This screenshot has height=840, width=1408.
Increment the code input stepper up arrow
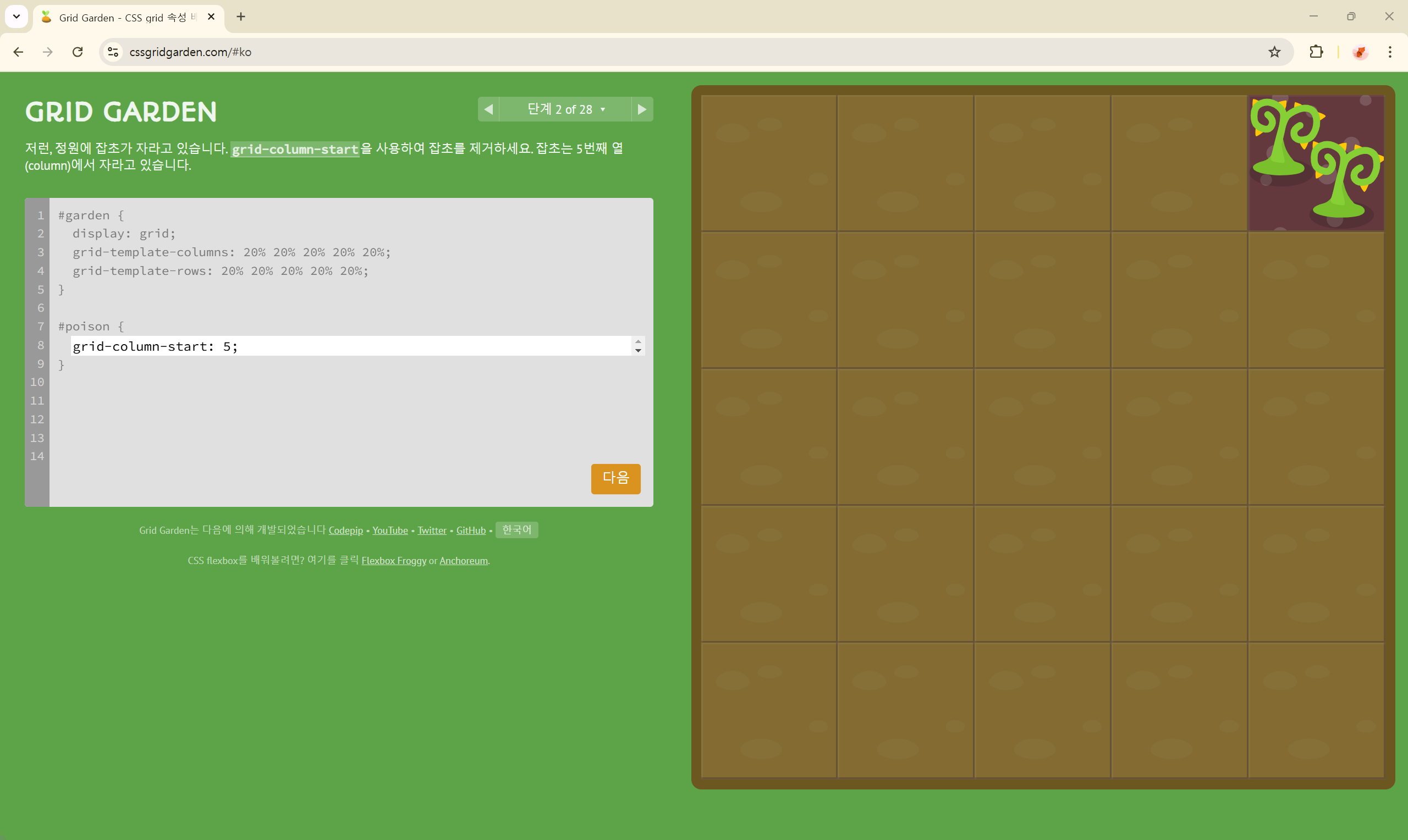click(638, 341)
